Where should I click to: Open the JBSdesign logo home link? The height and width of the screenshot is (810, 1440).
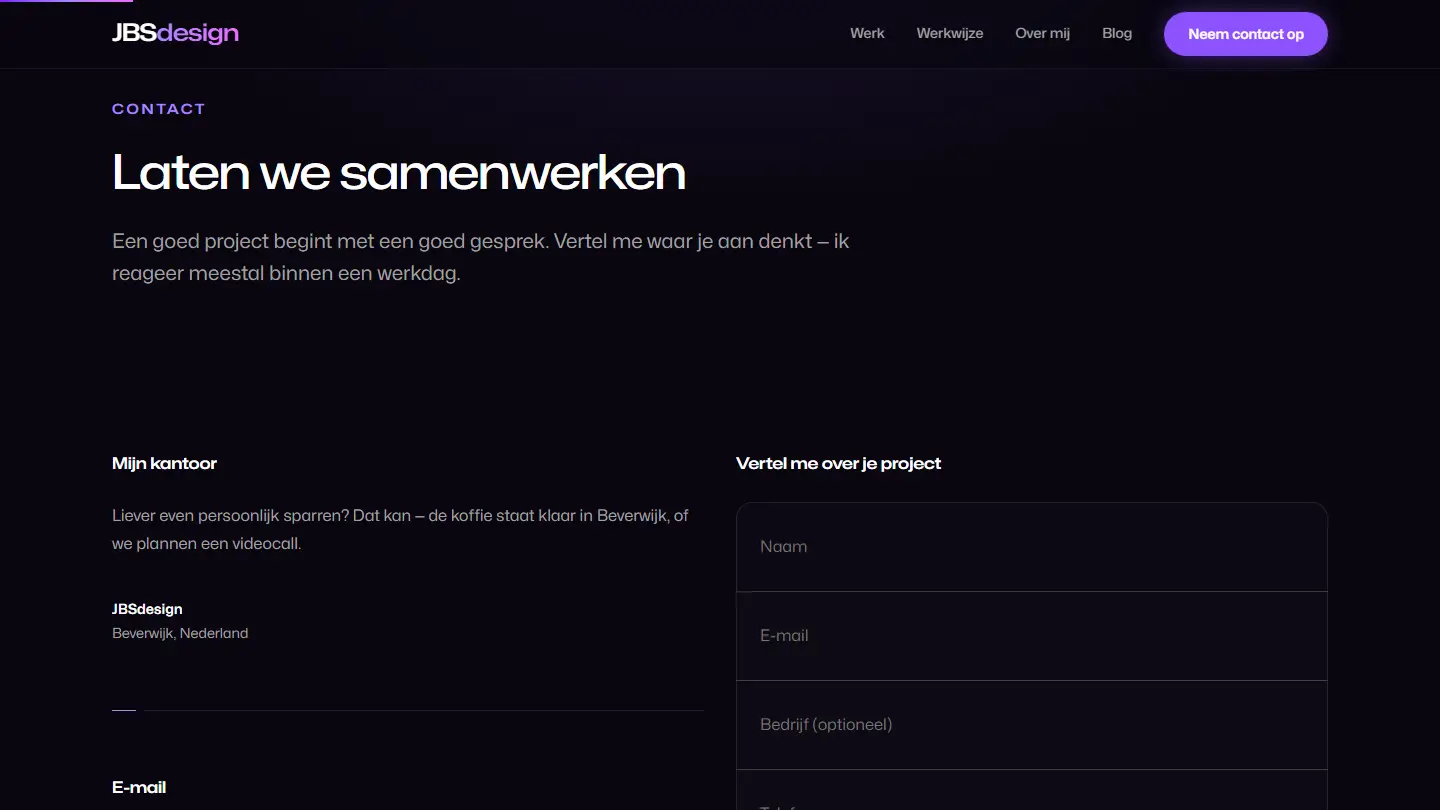point(175,33)
